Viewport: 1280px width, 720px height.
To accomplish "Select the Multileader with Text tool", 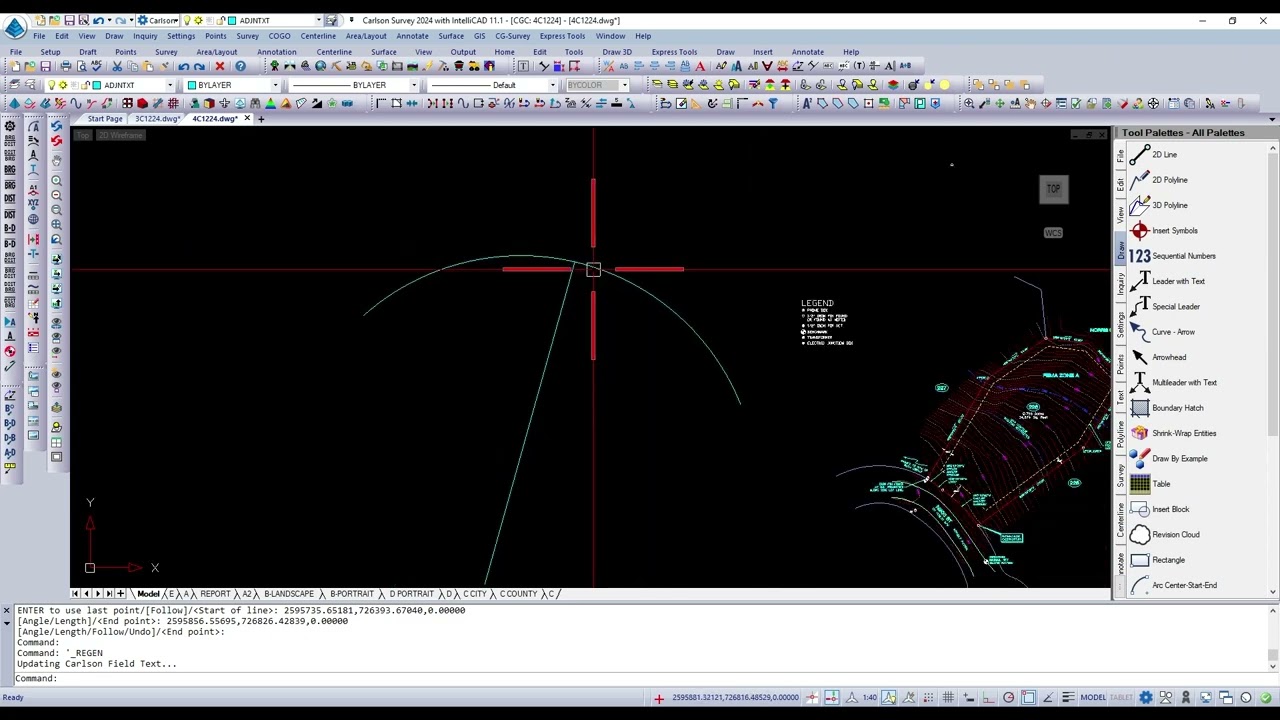I will (1183, 383).
